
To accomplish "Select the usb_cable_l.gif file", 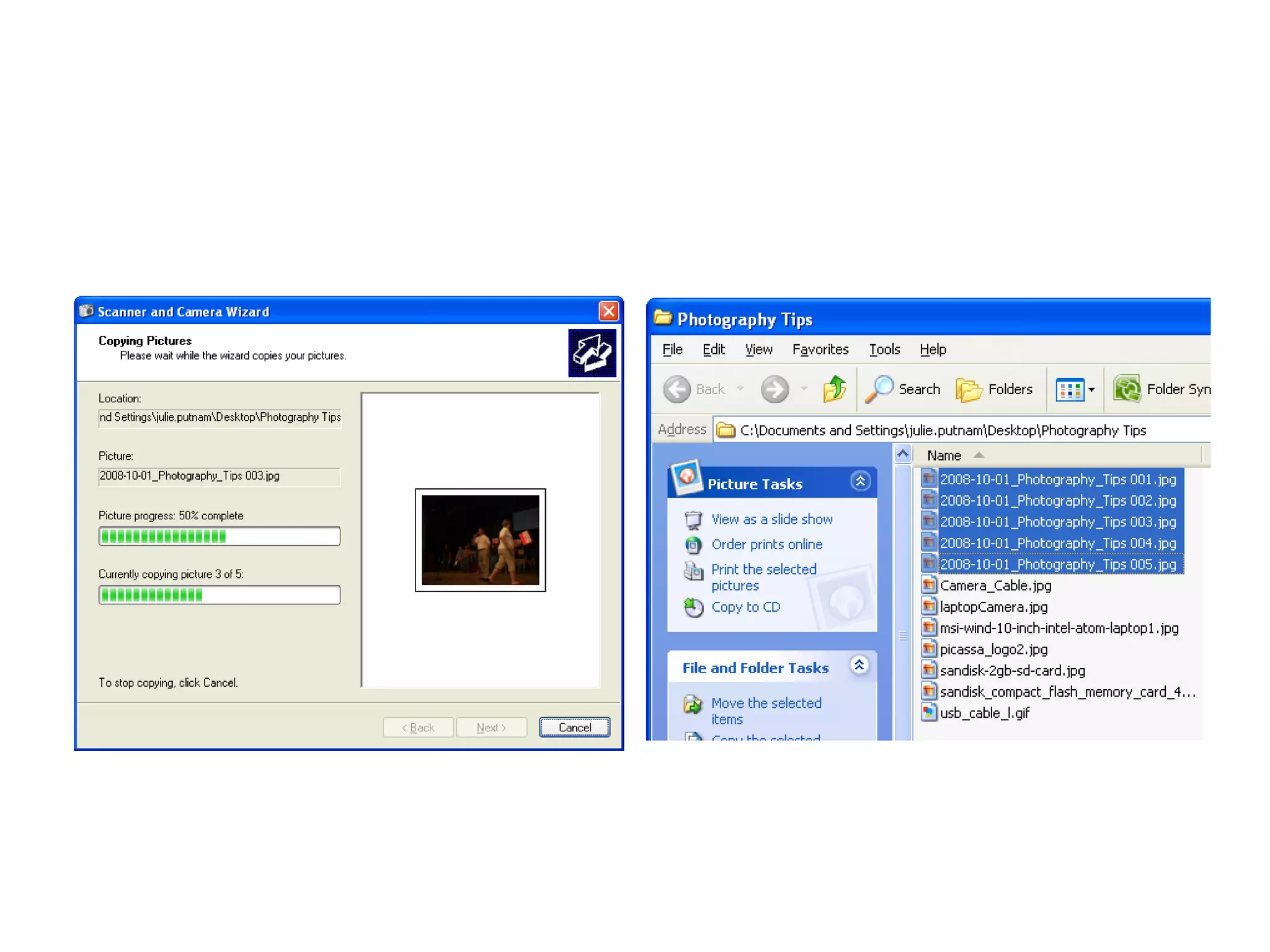I will 984,713.
